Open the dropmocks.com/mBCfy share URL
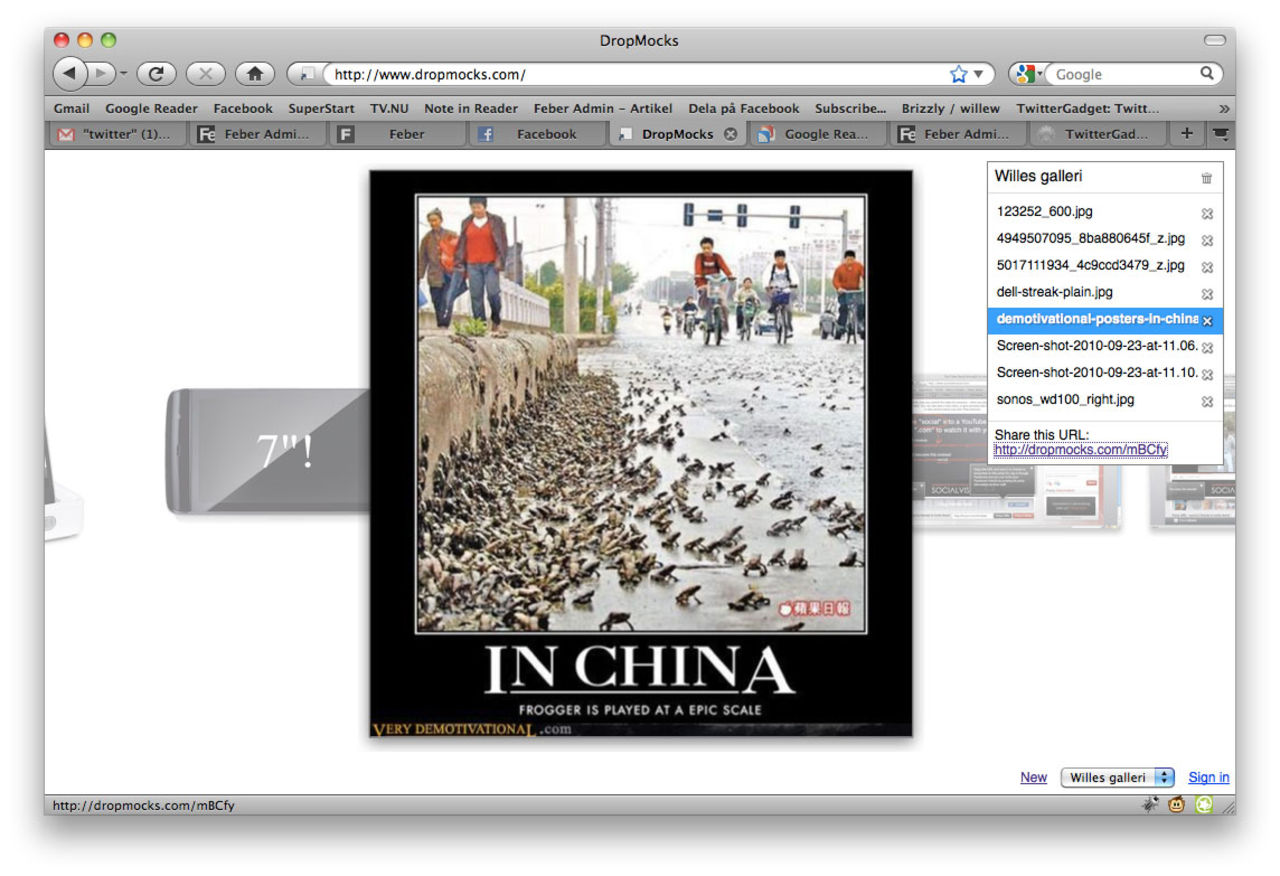The image size is (1280, 876). pyautogui.click(x=1080, y=450)
